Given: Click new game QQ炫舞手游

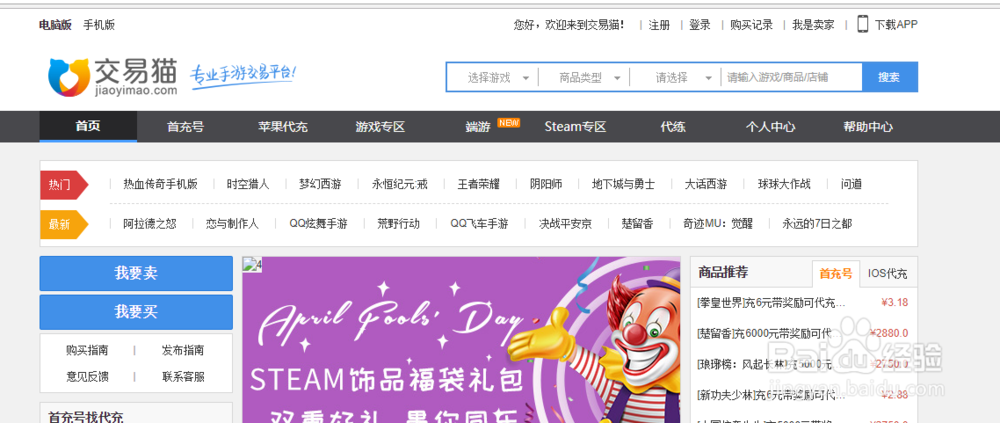Looking at the screenshot, I should (318, 224).
